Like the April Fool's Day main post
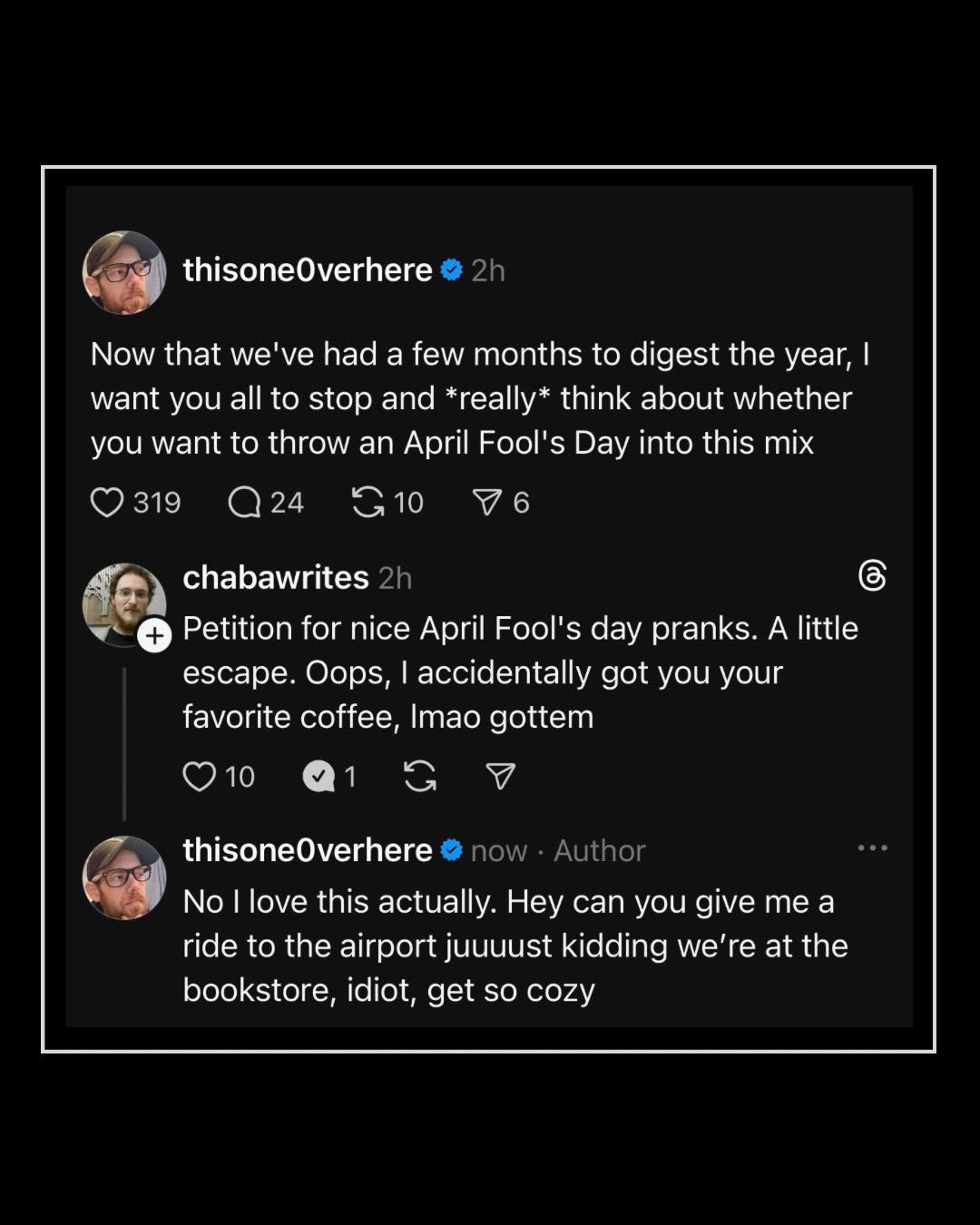 [x=107, y=502]
